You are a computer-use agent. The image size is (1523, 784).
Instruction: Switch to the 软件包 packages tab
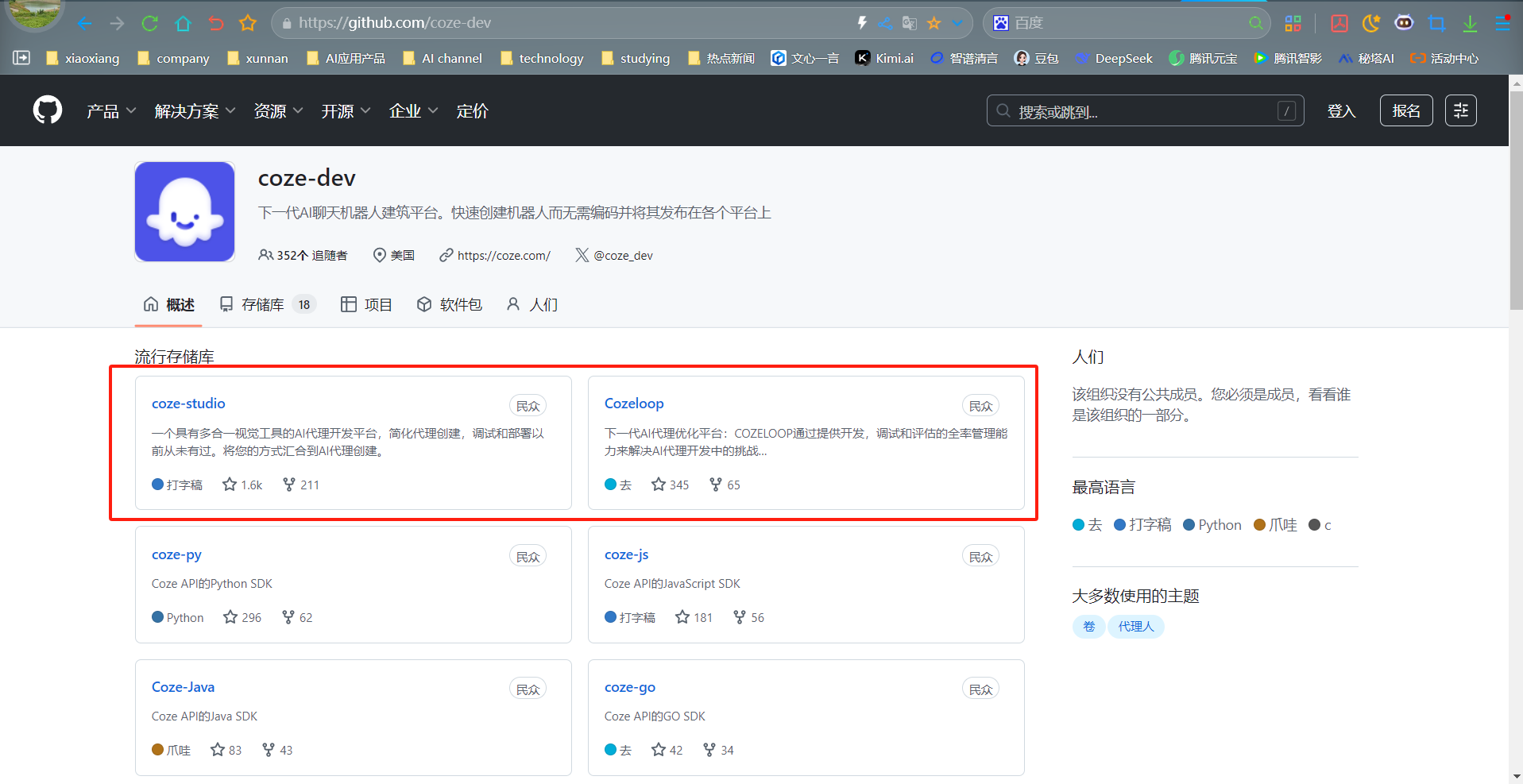coord(450,304)
